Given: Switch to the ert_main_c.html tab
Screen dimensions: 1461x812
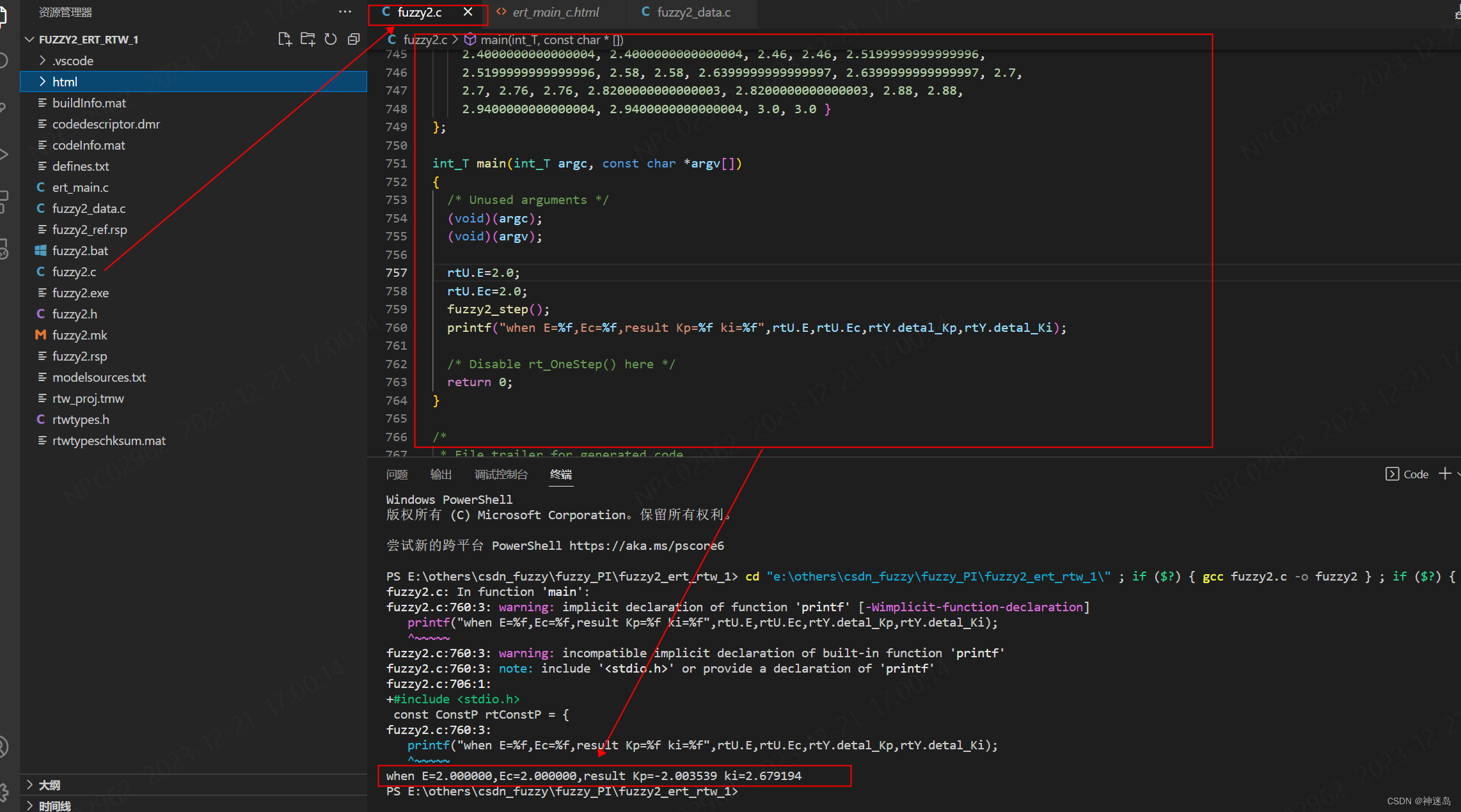Looking at the screenshot, I should [x=555, y=12].
